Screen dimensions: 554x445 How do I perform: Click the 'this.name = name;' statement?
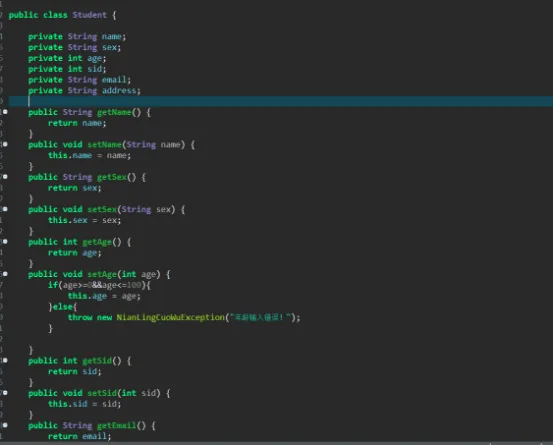click(x=89, y=156)
